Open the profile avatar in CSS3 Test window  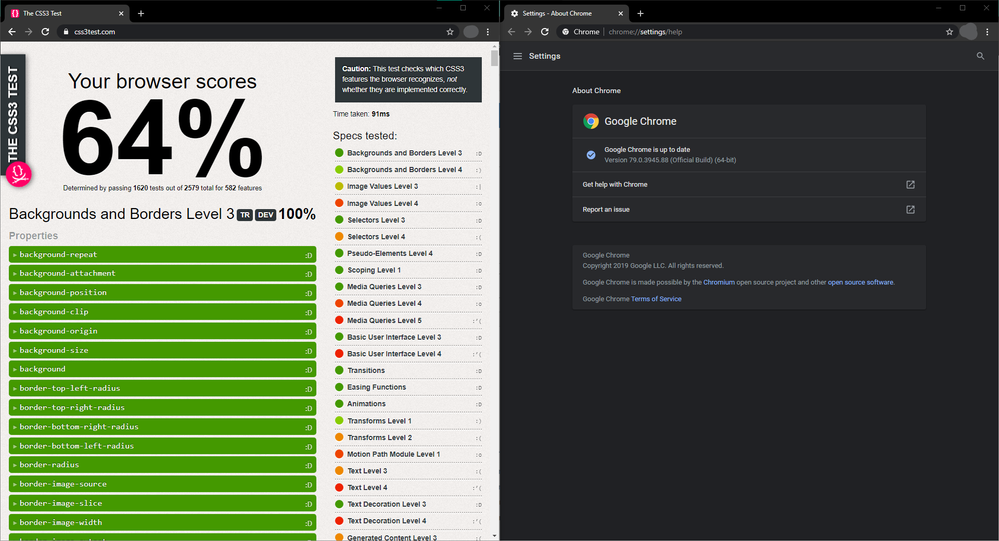point(471,31)
